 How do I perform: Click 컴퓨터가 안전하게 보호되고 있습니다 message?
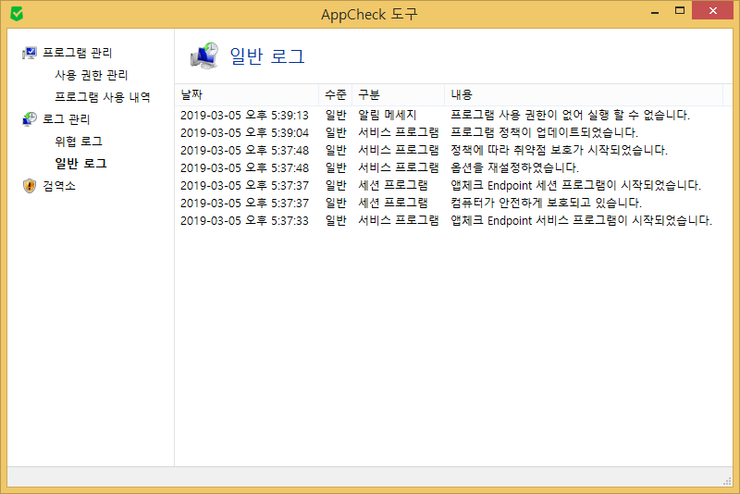point(546,203)
